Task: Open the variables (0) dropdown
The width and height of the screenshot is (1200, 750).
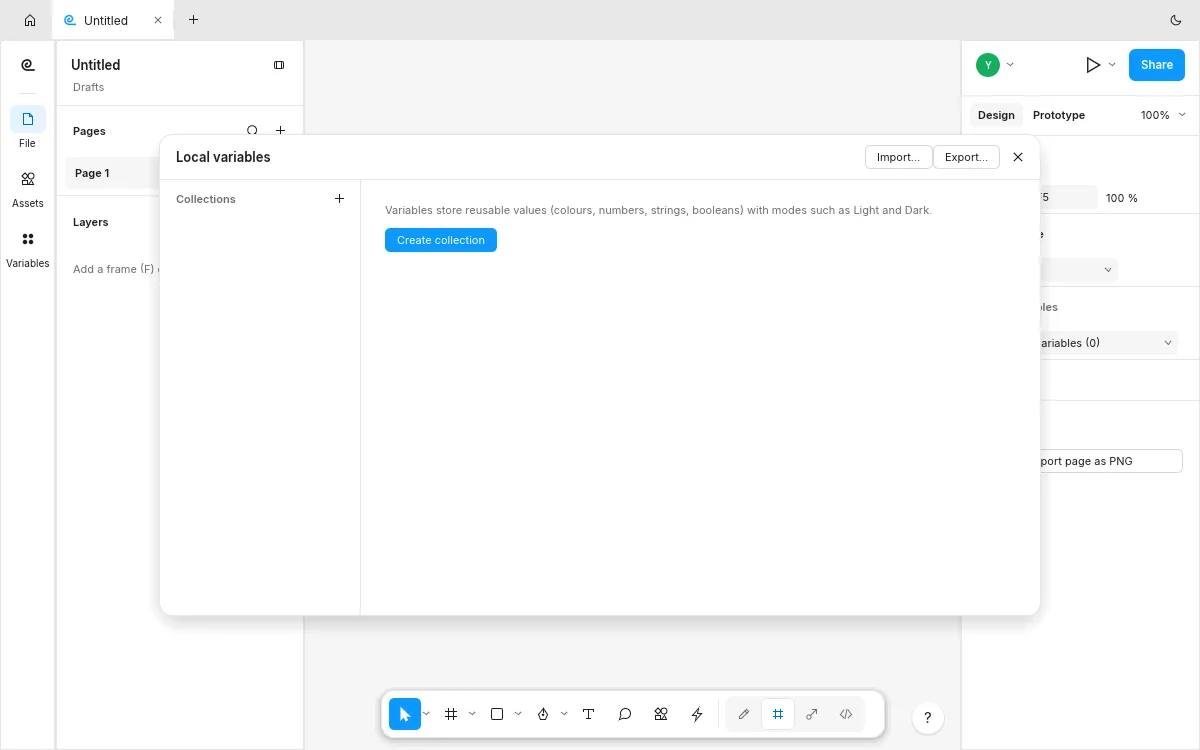Action: click(1108, 343)
